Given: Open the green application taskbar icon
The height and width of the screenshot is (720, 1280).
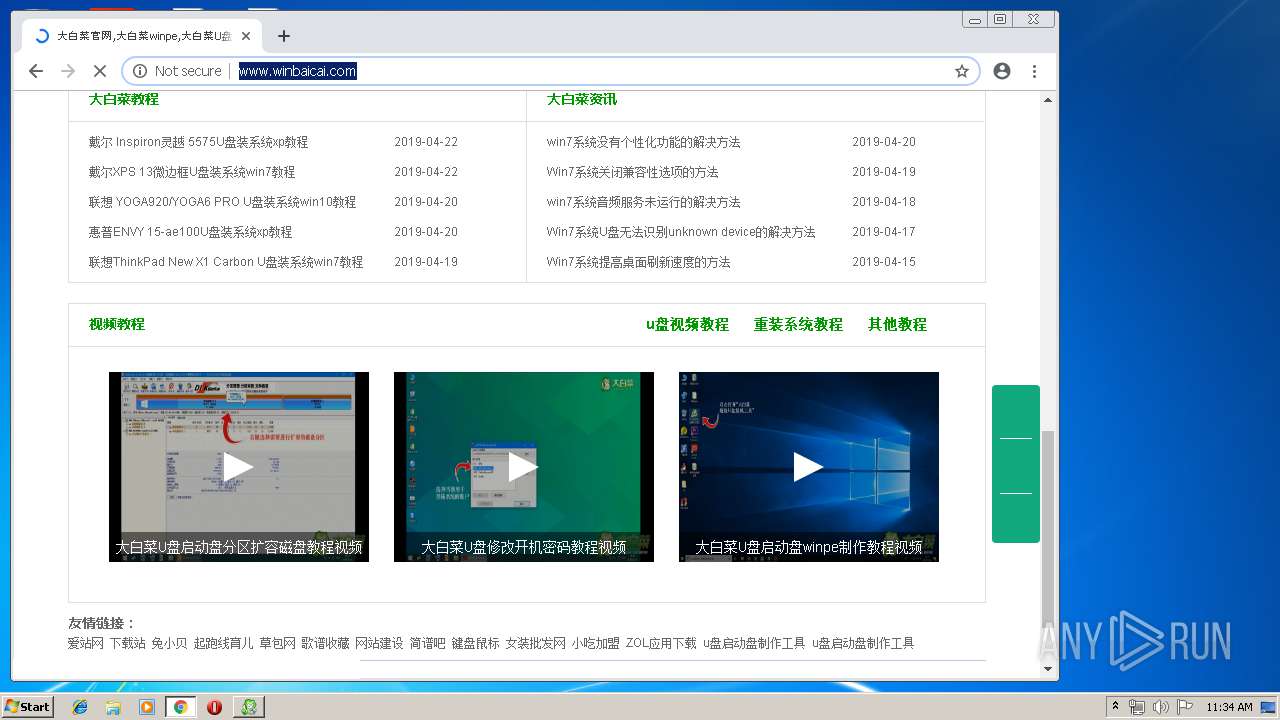Looking at the screenshot, I should pyautogui.click(x=248, y=707).
